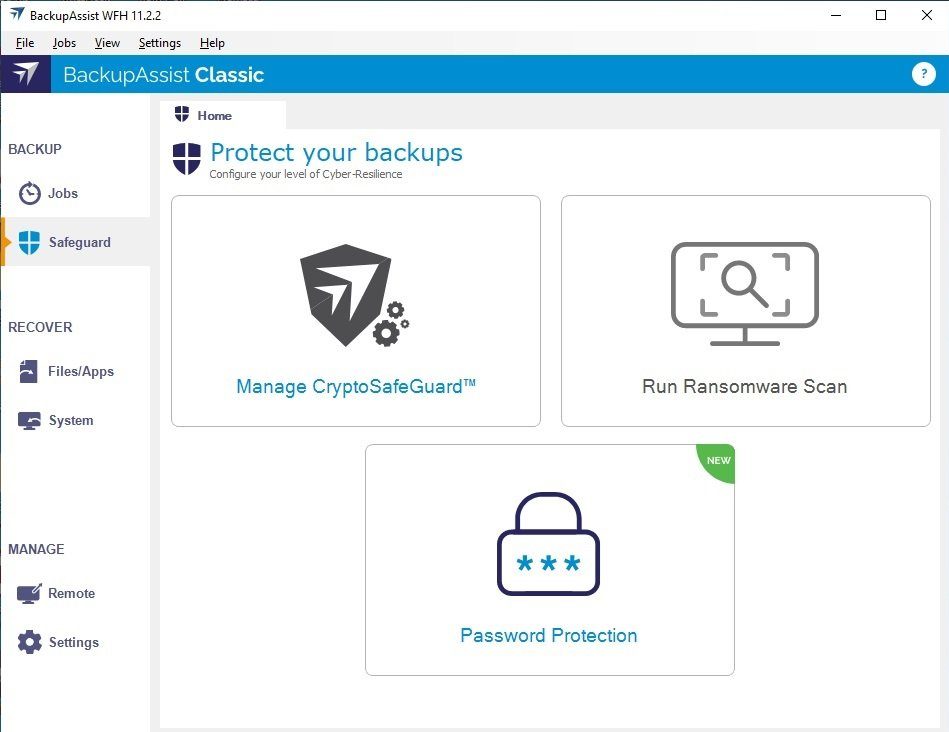Open Manage CryptoSafeGuard
This screenshot has height=732, width=949.
tap(355, 386)
